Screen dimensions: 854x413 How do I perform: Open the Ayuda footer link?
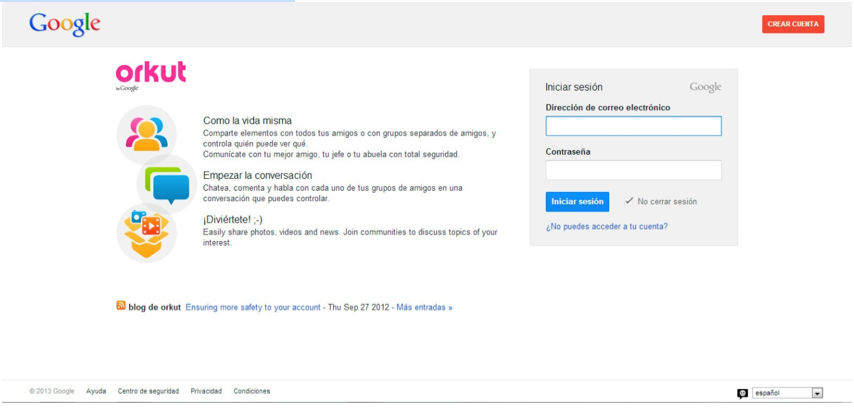(x=96, y=391)
